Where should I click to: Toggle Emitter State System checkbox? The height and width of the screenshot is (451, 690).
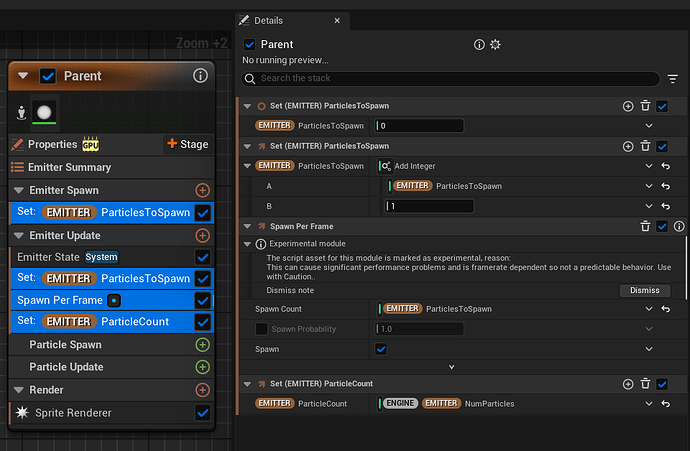(x=203, y=257)
